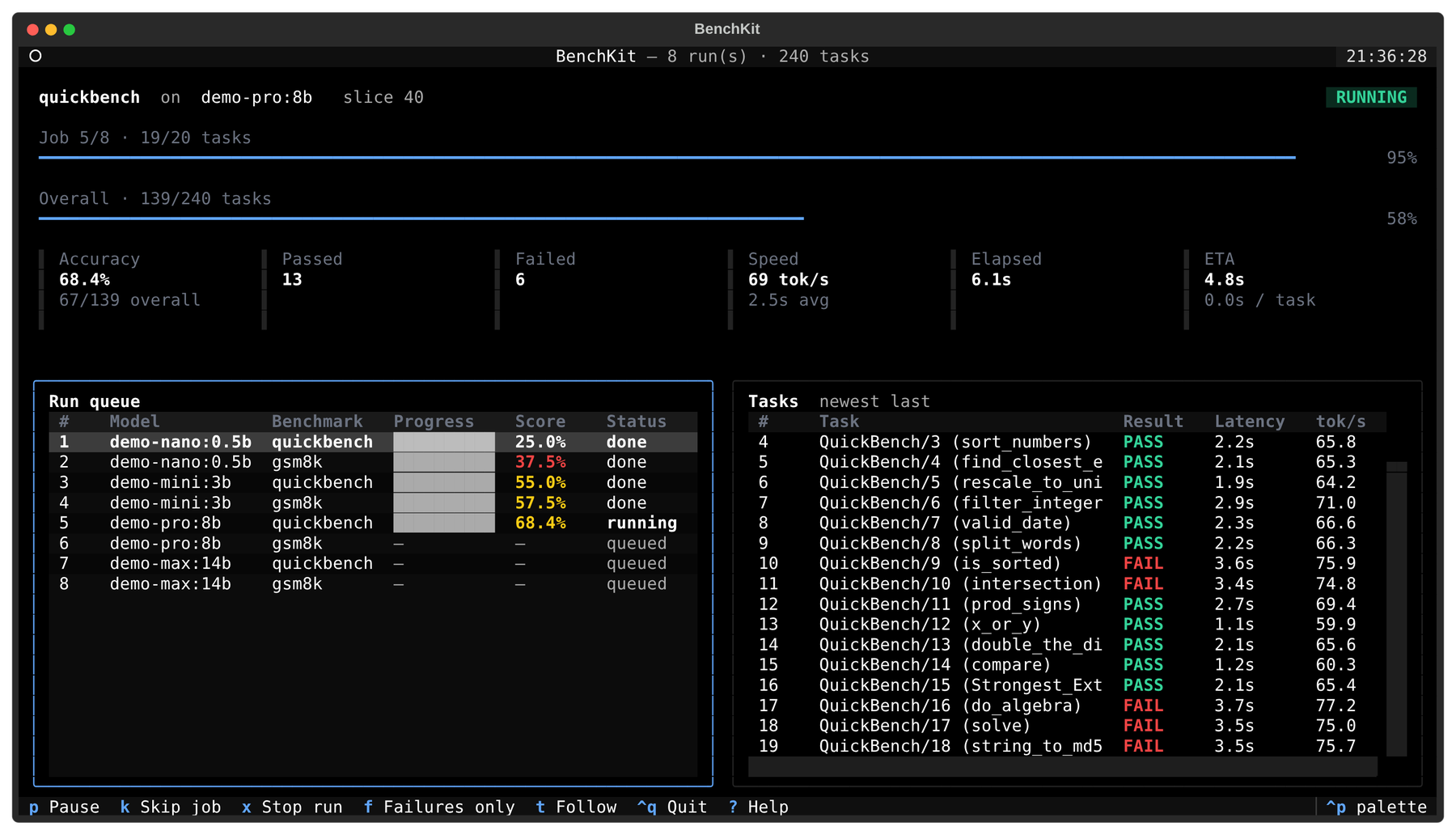Screen dimensions: 1456x835
Task: Select failed task QuickBench/16 (do_algebra)
Action: tap(1067, 706)
